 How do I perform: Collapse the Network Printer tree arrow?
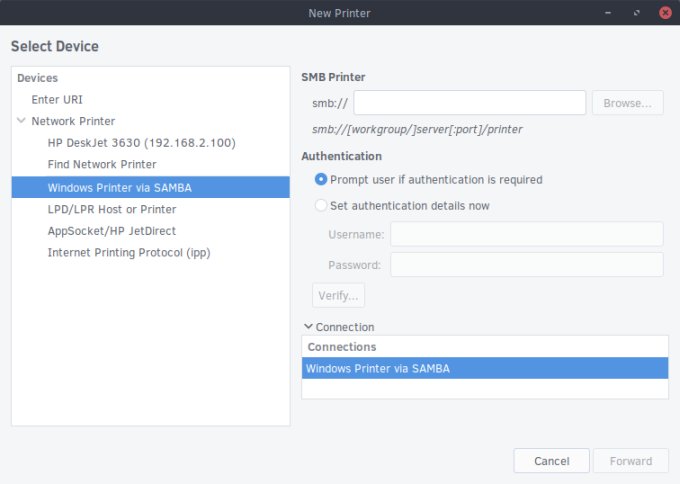22,121
